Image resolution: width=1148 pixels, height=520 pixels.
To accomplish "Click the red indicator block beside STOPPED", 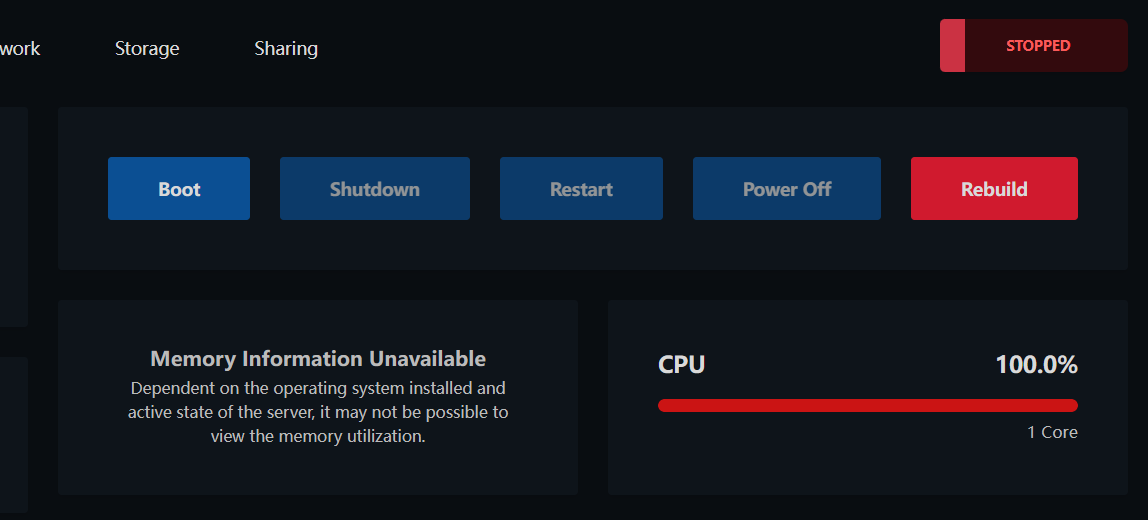I will click(953, 45).
